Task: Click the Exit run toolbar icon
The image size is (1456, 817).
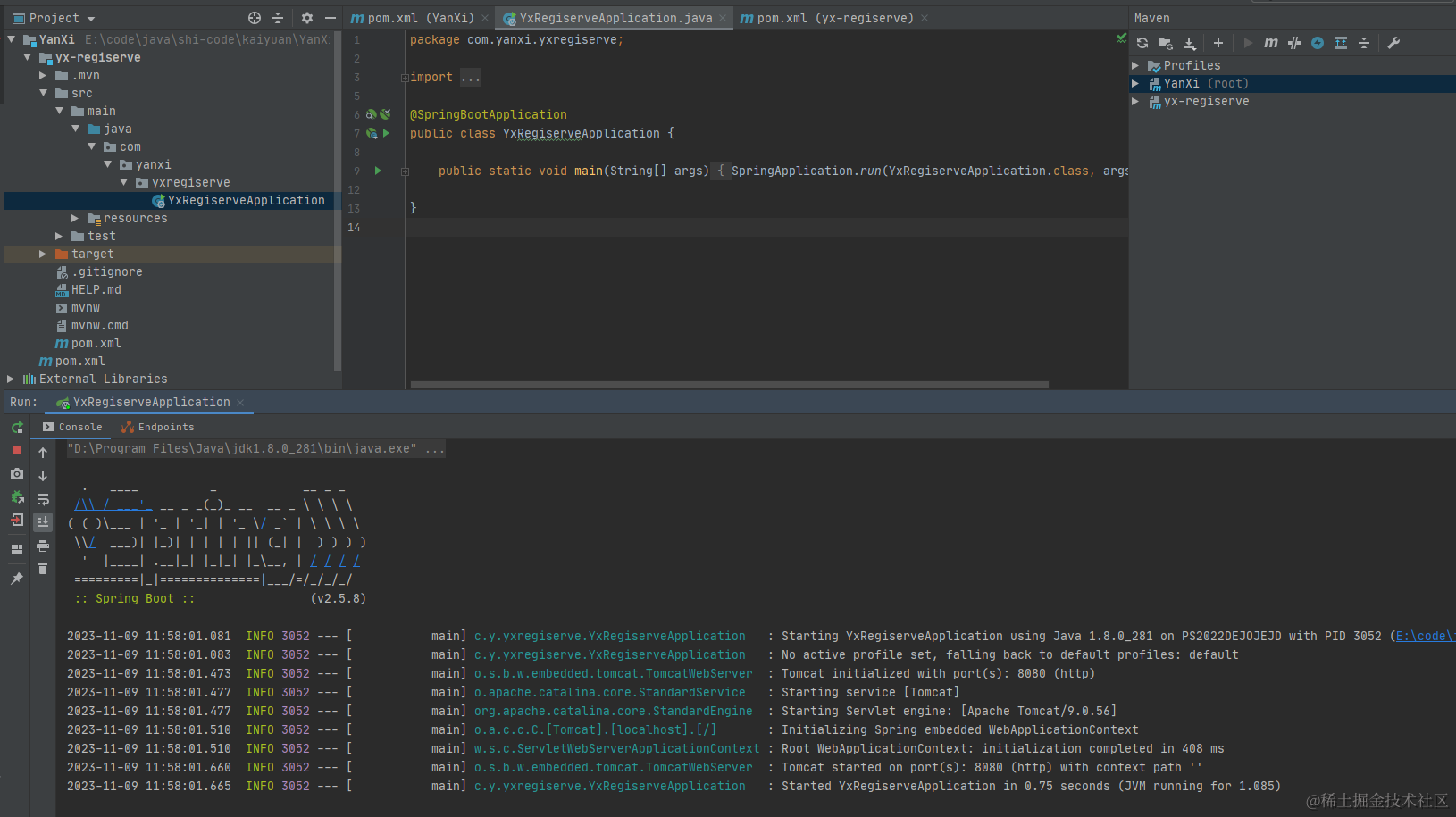Action: point(17,520)
